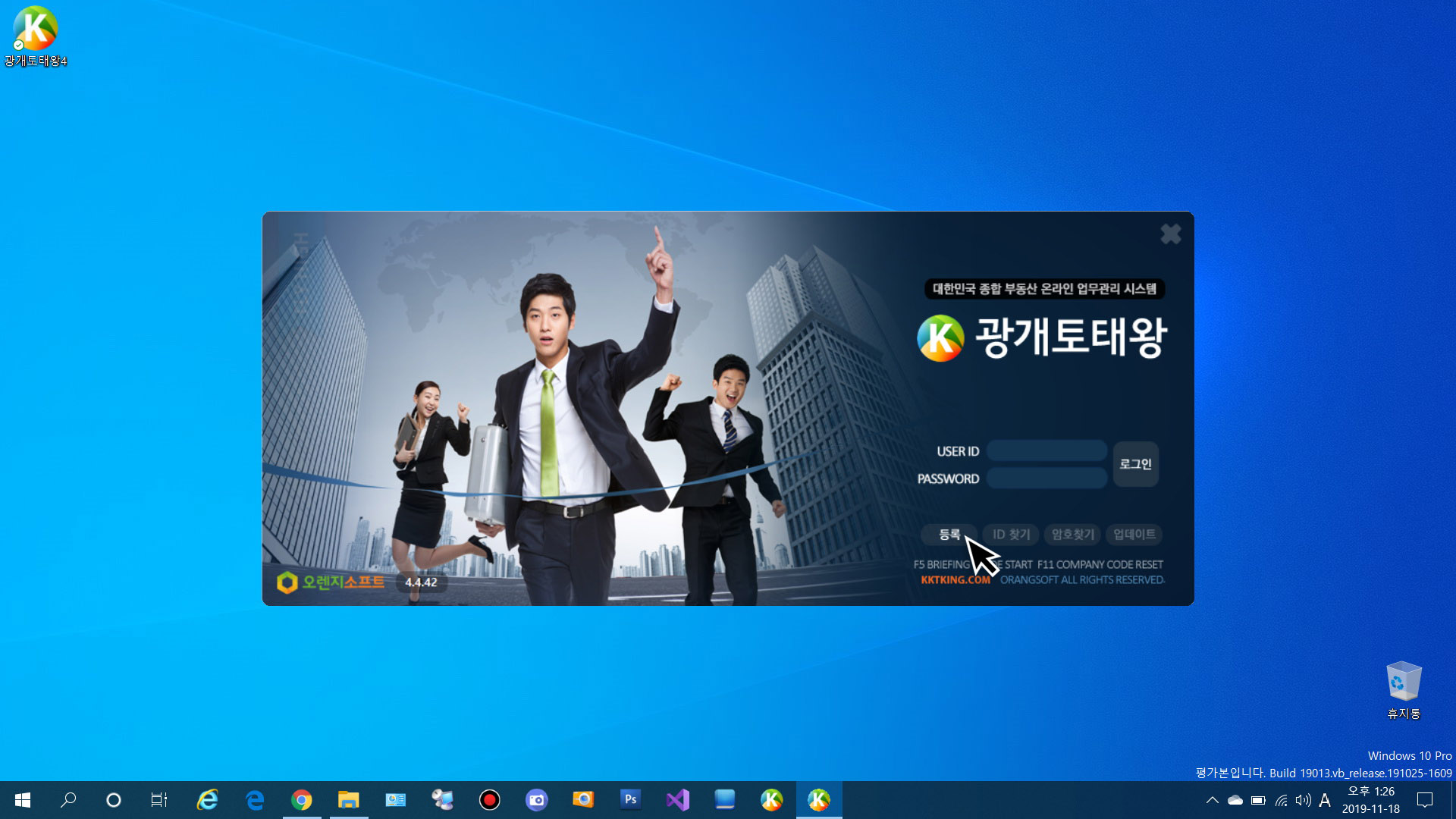Screen dimensions: 1456x819
Task: Open Internet Explorer taskbar icon
Action: click(207, 800)
